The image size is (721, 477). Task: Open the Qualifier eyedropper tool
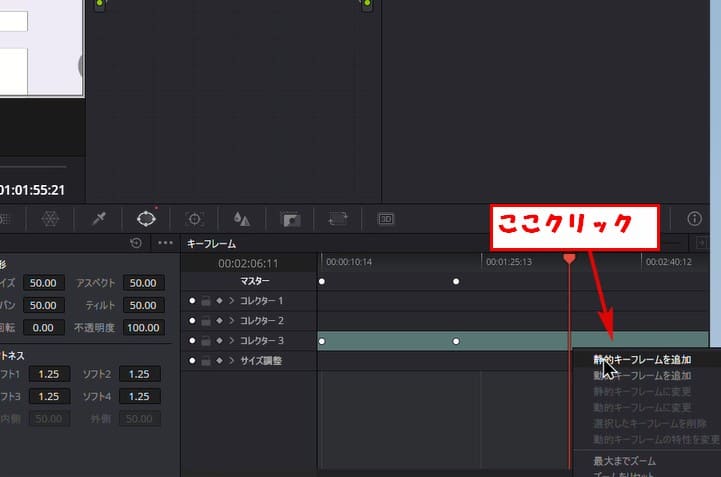[x=99, y=218]
